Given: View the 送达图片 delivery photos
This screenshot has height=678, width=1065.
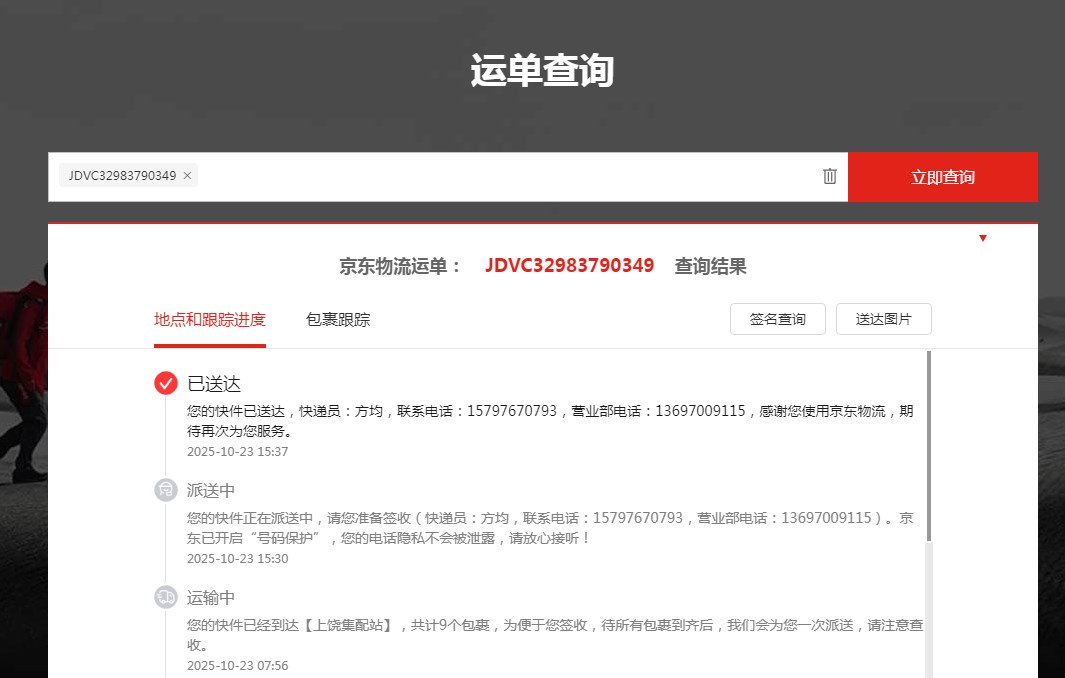Looking at the screenshot, I should (883, 319).
